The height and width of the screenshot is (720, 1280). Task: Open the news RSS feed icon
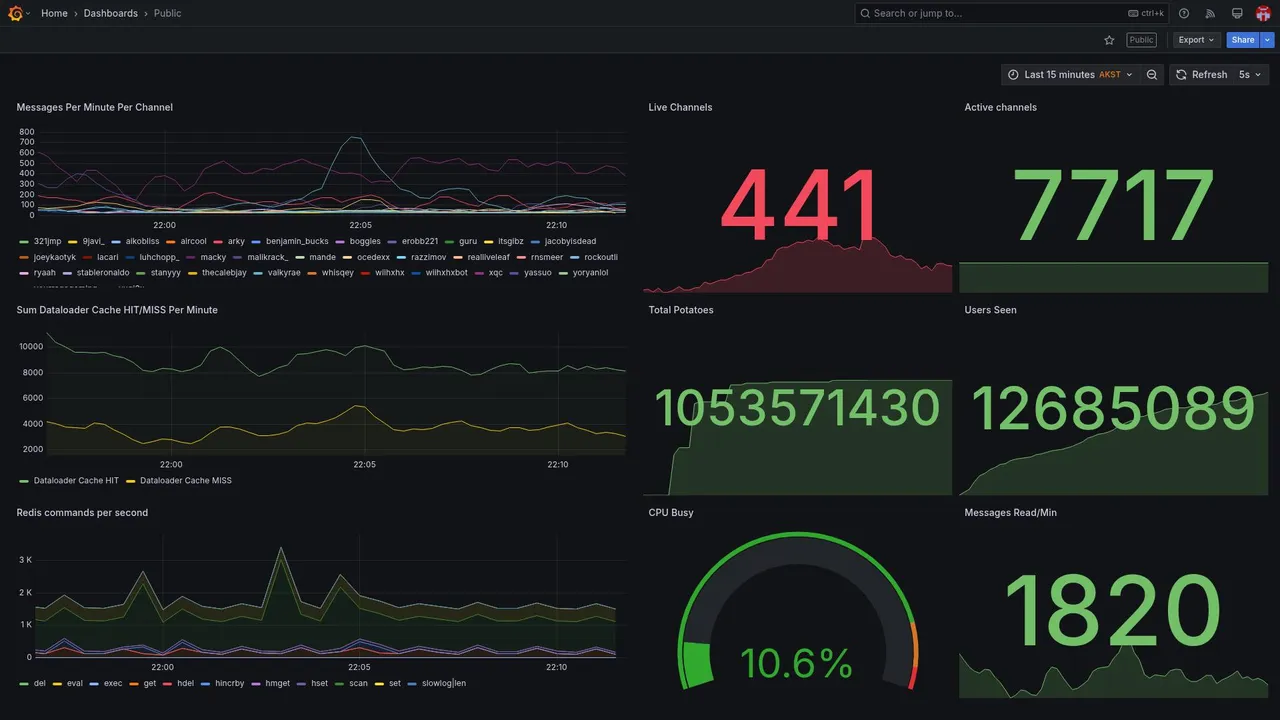[x=1210, y=13]
